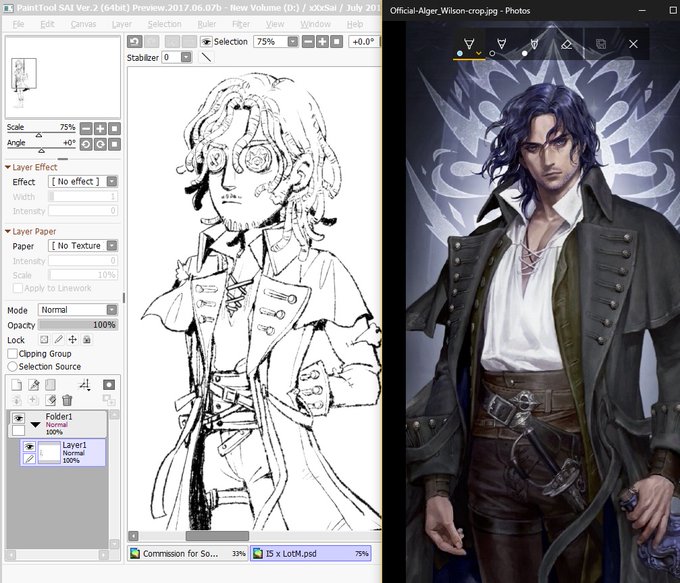Open the Layer menu
Image resolution: width=680 pixels, height=583 pixels.
(122, 24)
